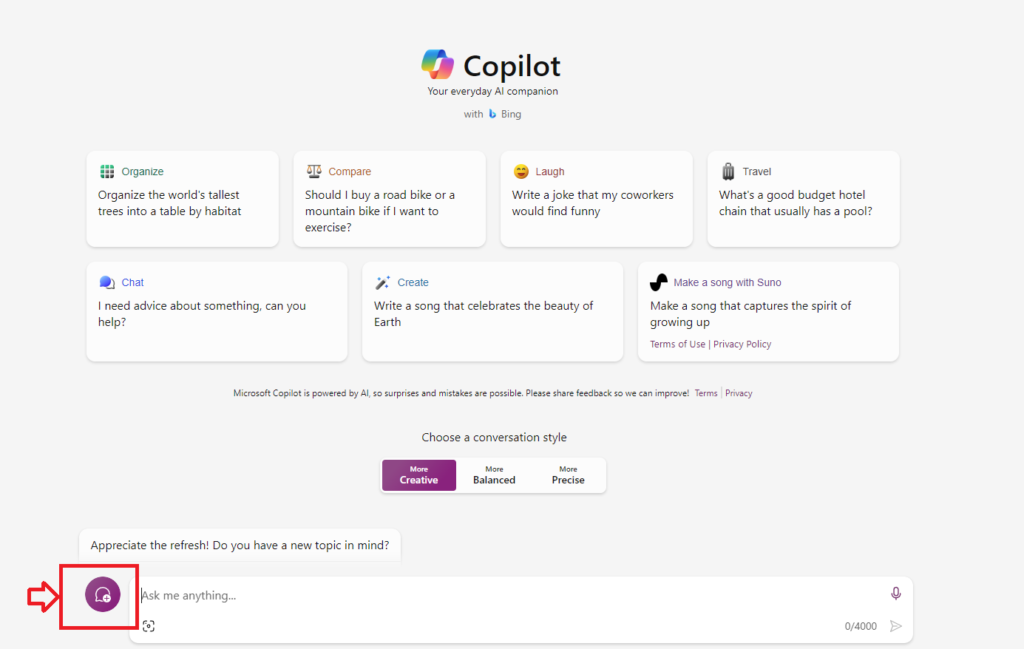
Task: Select More Precise conversation style
Action: click(568, 475)
